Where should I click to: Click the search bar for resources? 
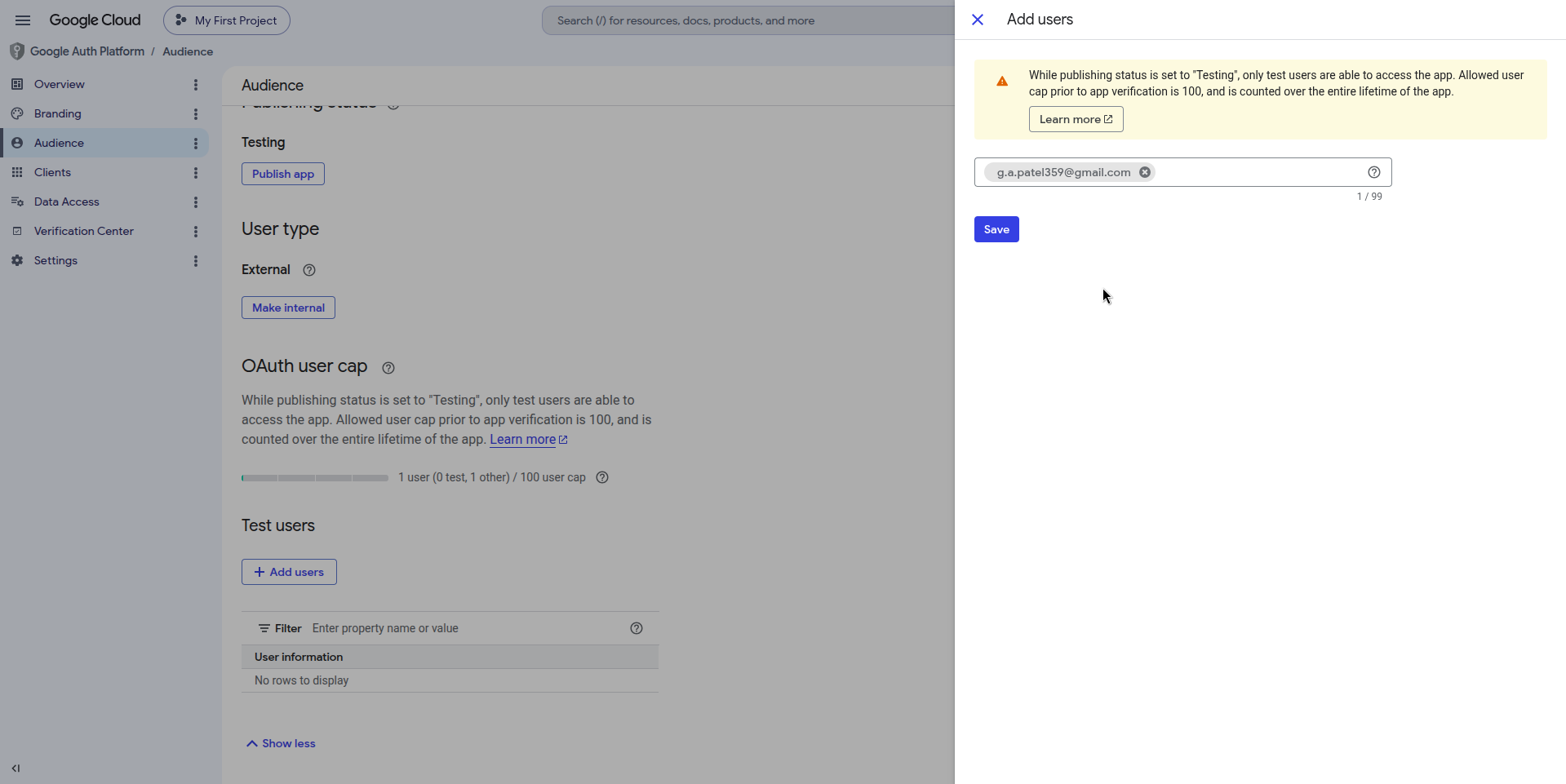[x=748, y=20]
